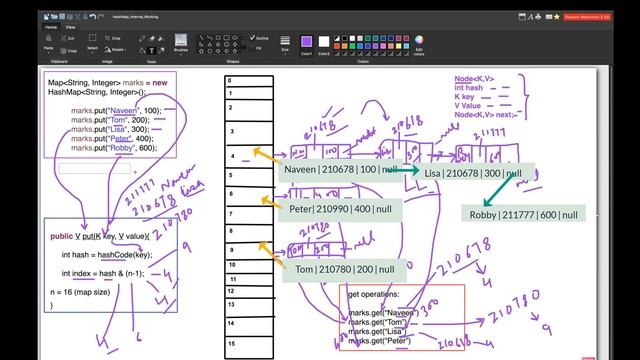Click the Save icon in title bar
640x360 pixels.
tap(62, 17)
